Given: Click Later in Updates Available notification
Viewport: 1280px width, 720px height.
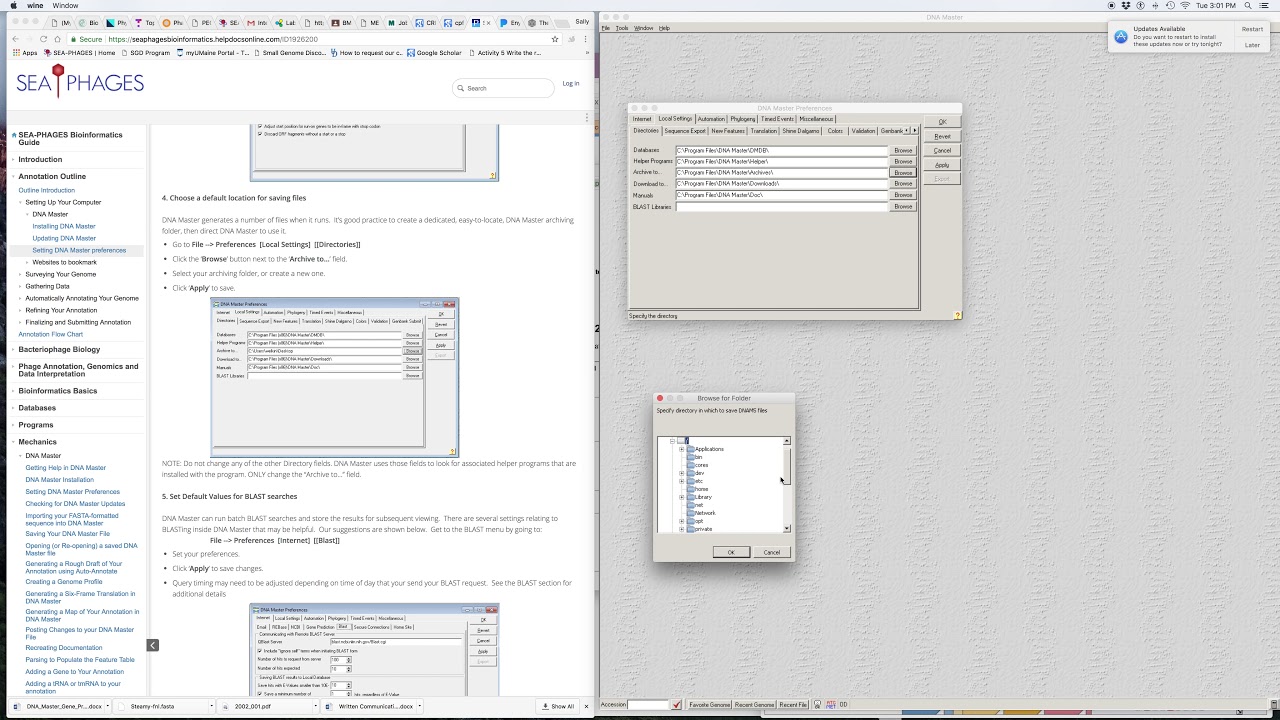Looking at the screenshot, I should [1252, 45].
